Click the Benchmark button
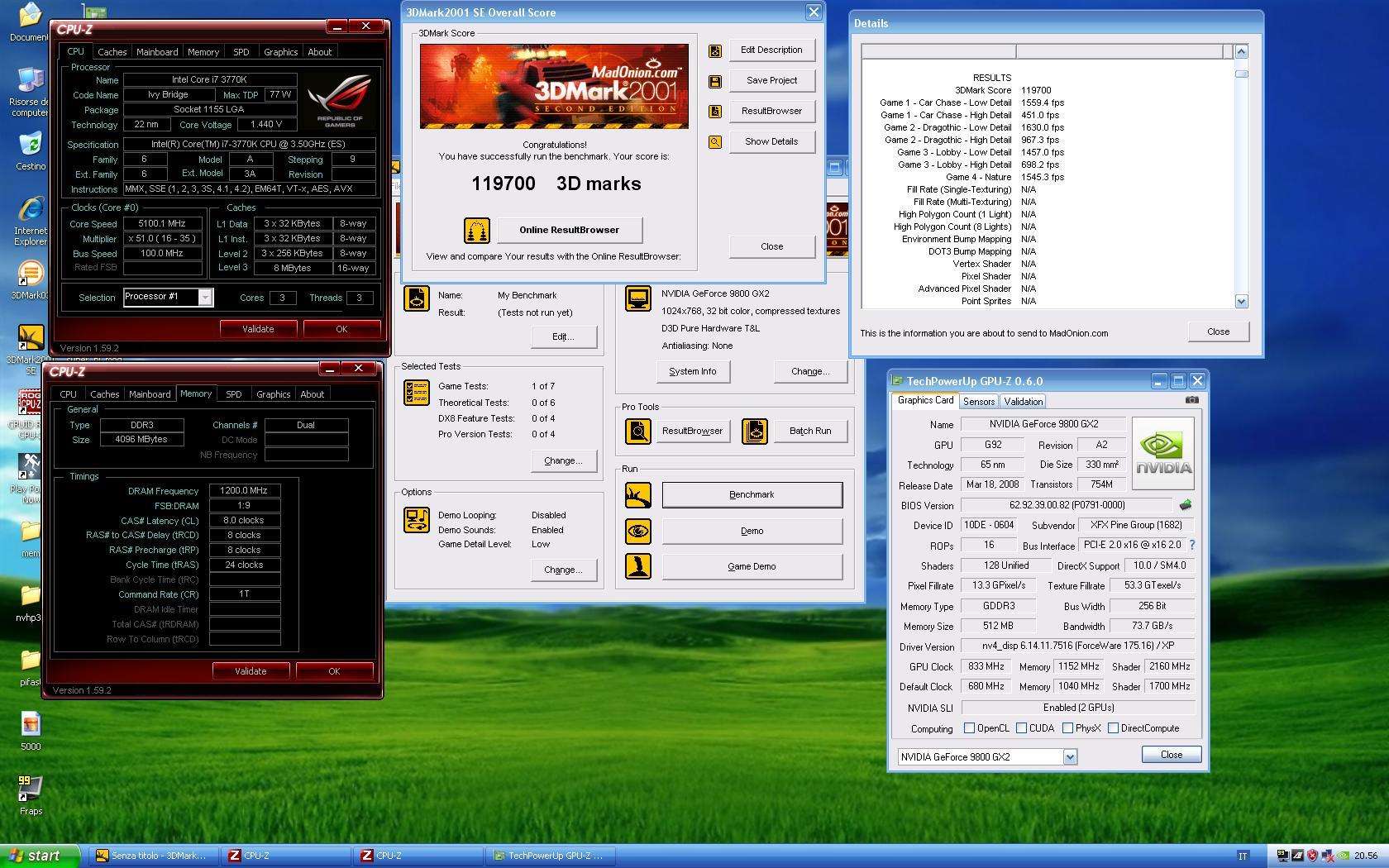 click(x=752, y=495)
